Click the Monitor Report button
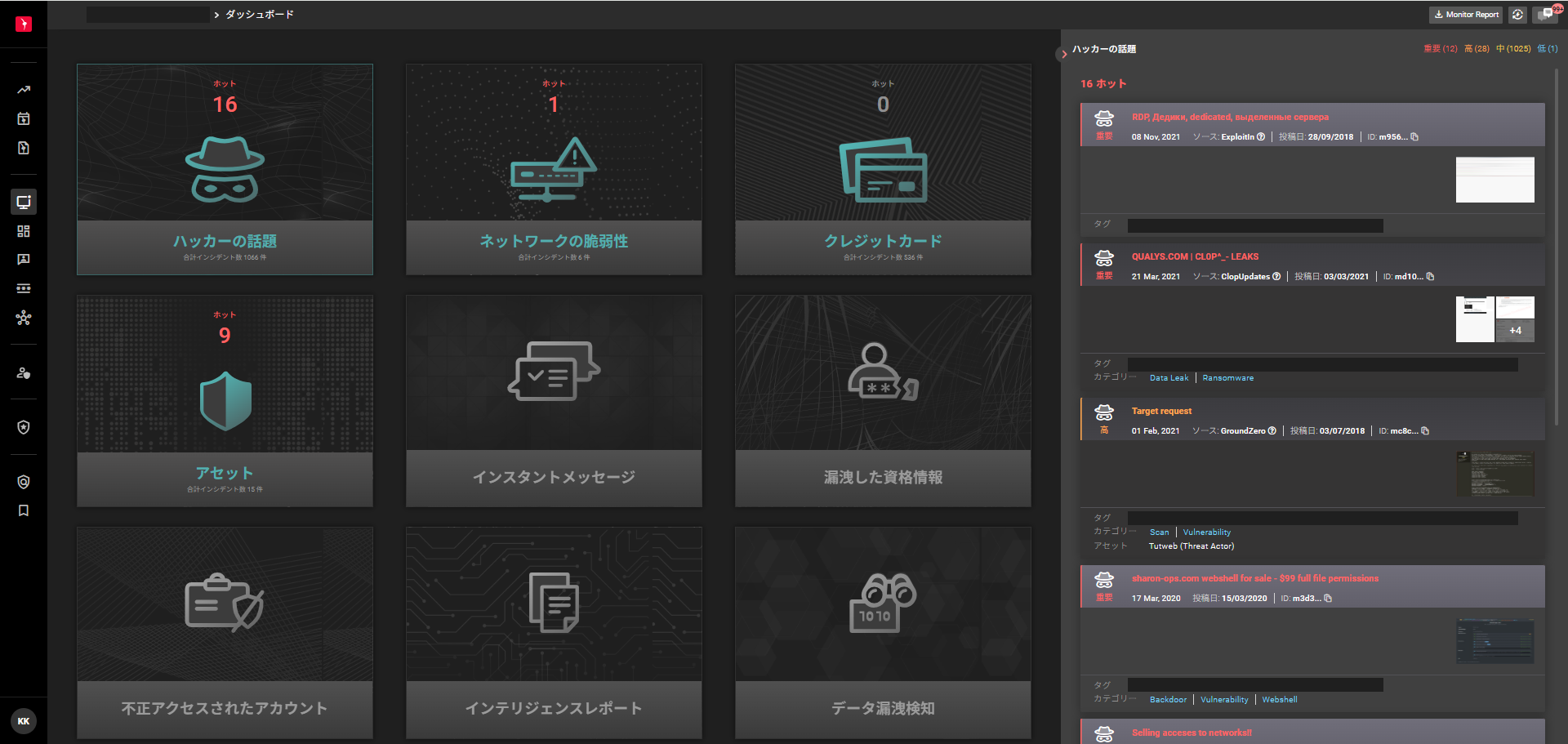 coord(1467,15)
